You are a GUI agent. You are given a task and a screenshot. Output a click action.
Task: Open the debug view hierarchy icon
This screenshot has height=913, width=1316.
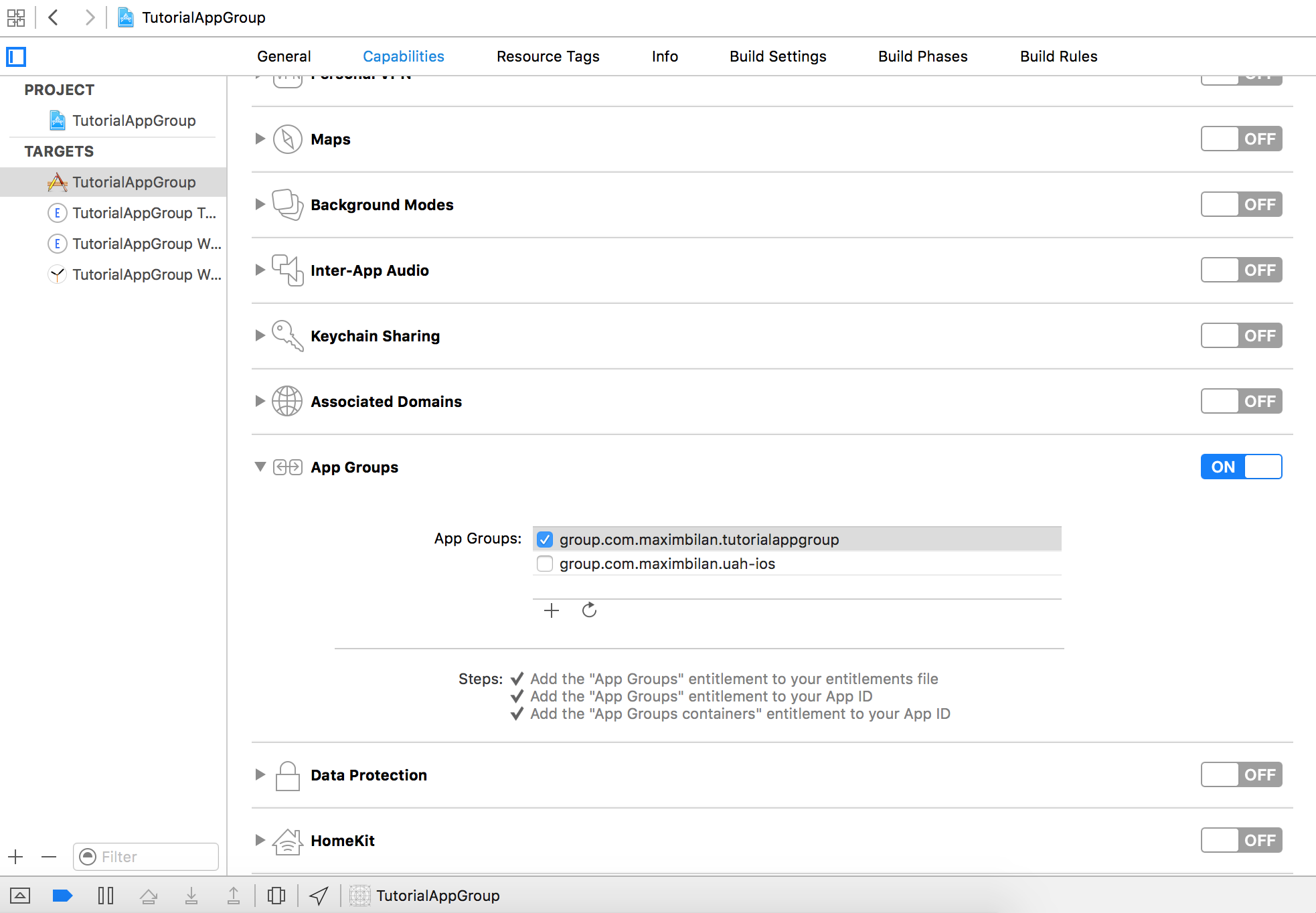click(276, 896)
